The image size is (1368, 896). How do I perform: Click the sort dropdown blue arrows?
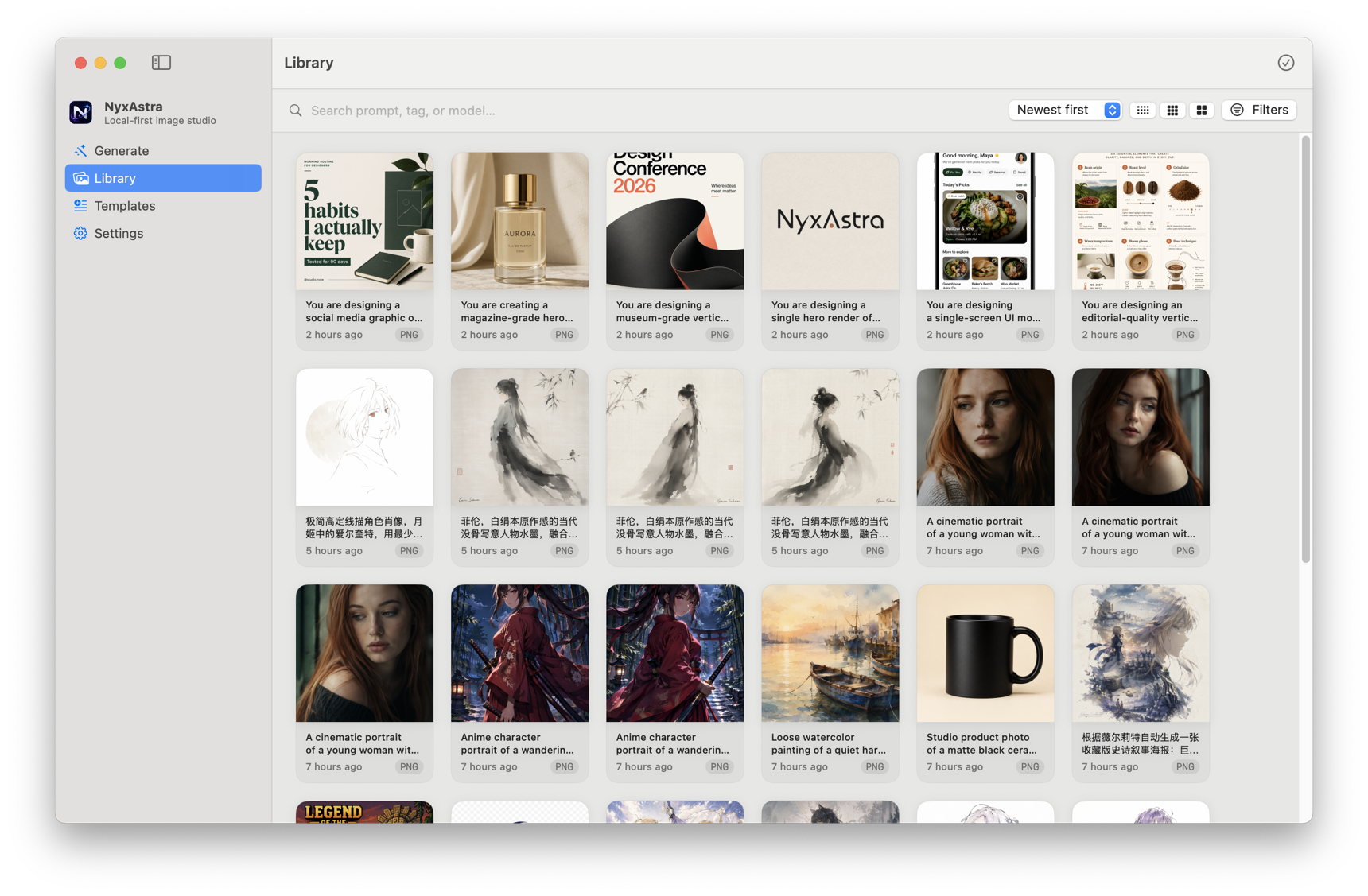1112,110
